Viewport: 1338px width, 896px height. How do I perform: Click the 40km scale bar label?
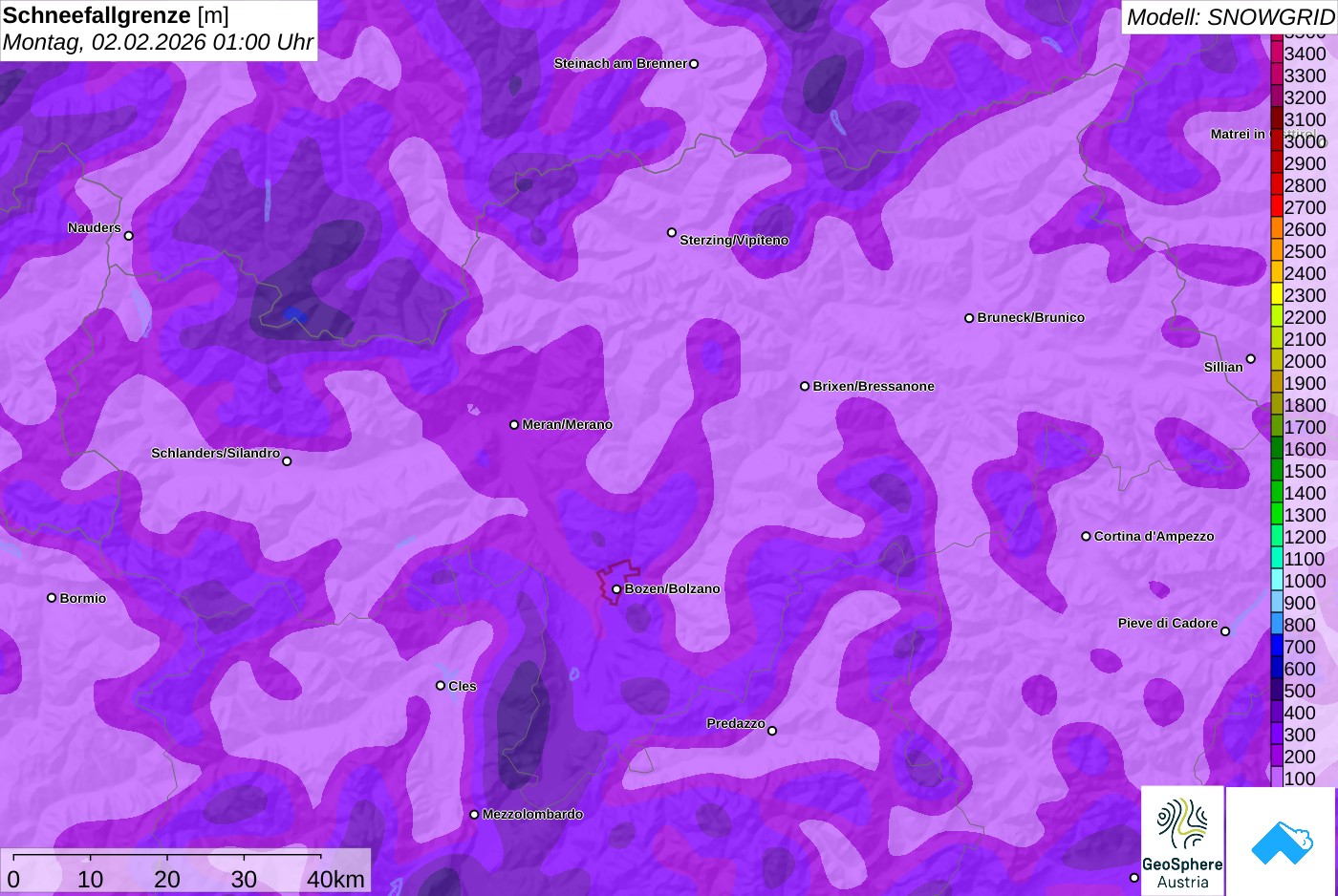[x=335, y=880]
